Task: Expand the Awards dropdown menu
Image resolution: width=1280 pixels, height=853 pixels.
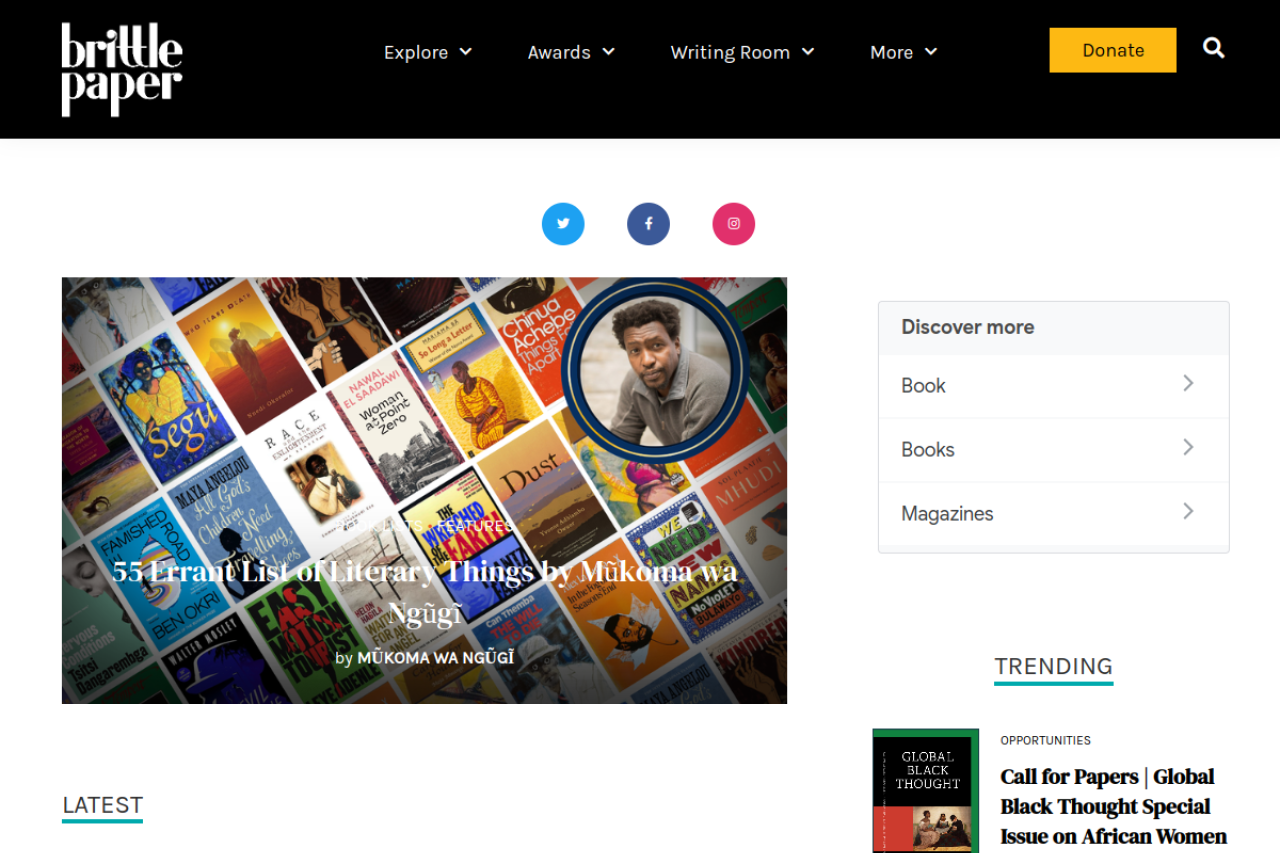Action: tap(571, 52)
